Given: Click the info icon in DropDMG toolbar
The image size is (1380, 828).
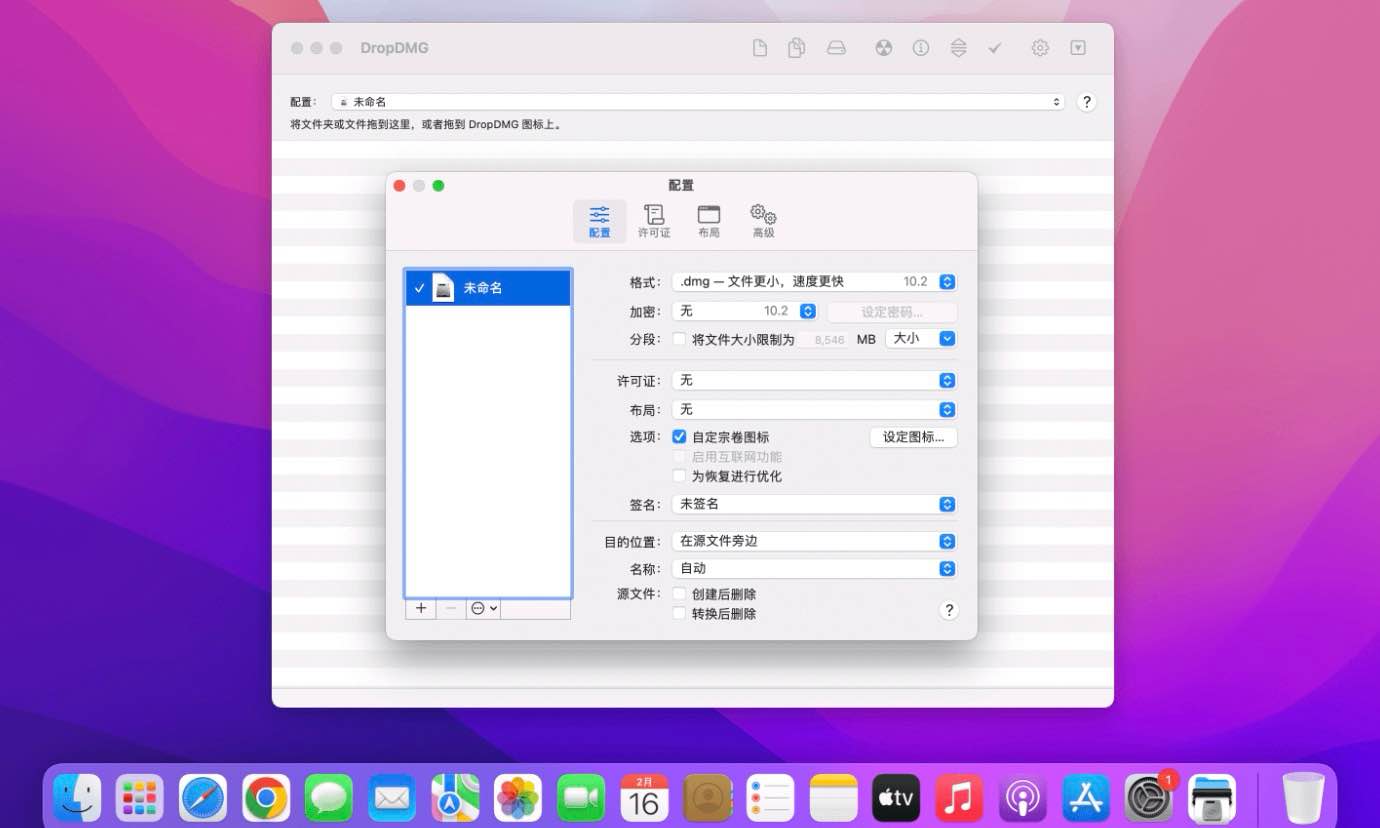Looking at the screenshot, I should [921, 48].
